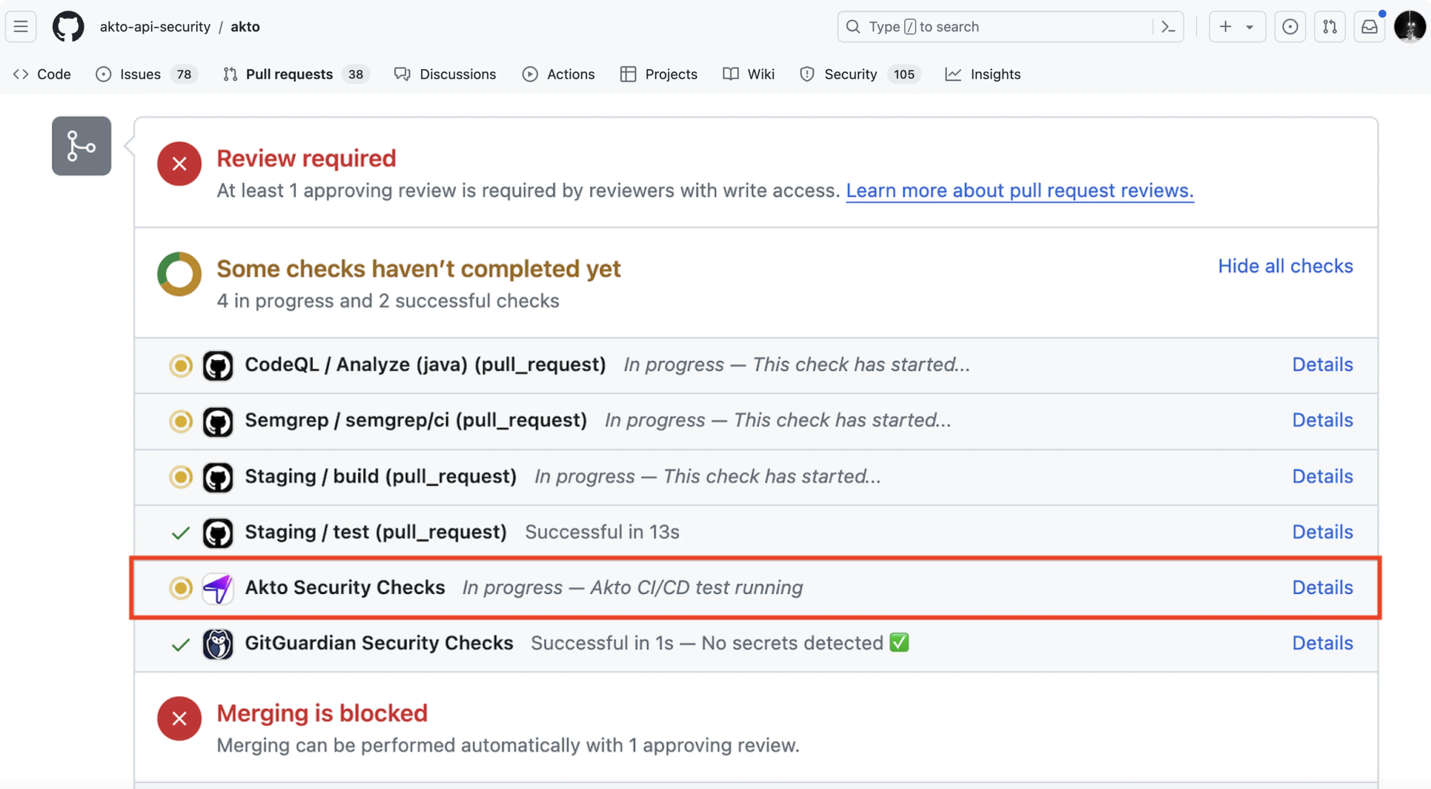Open the akto repository link

click(x=245, y=27)
